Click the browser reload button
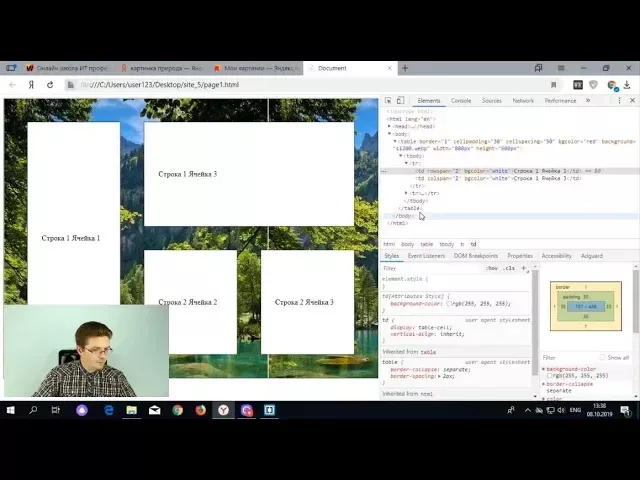Viewport: 640px width, 480px height. pos(49,85)
